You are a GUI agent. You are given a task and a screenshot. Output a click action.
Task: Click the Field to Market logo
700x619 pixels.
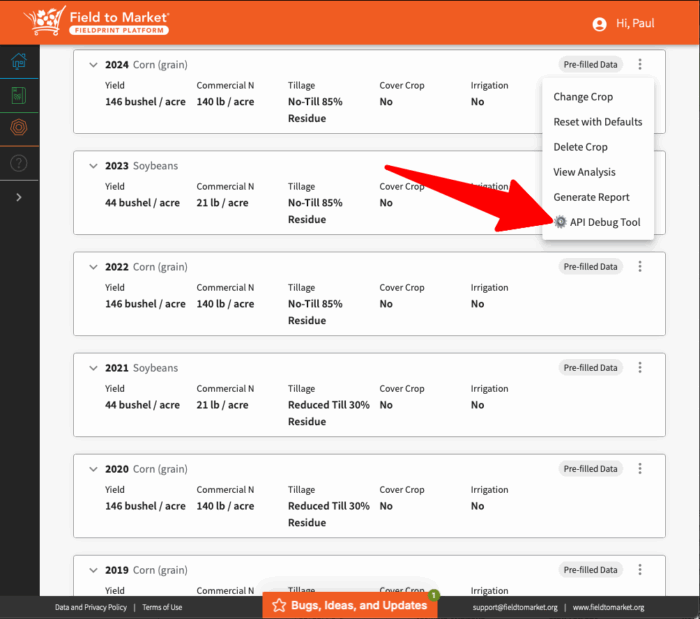(97, 22)
